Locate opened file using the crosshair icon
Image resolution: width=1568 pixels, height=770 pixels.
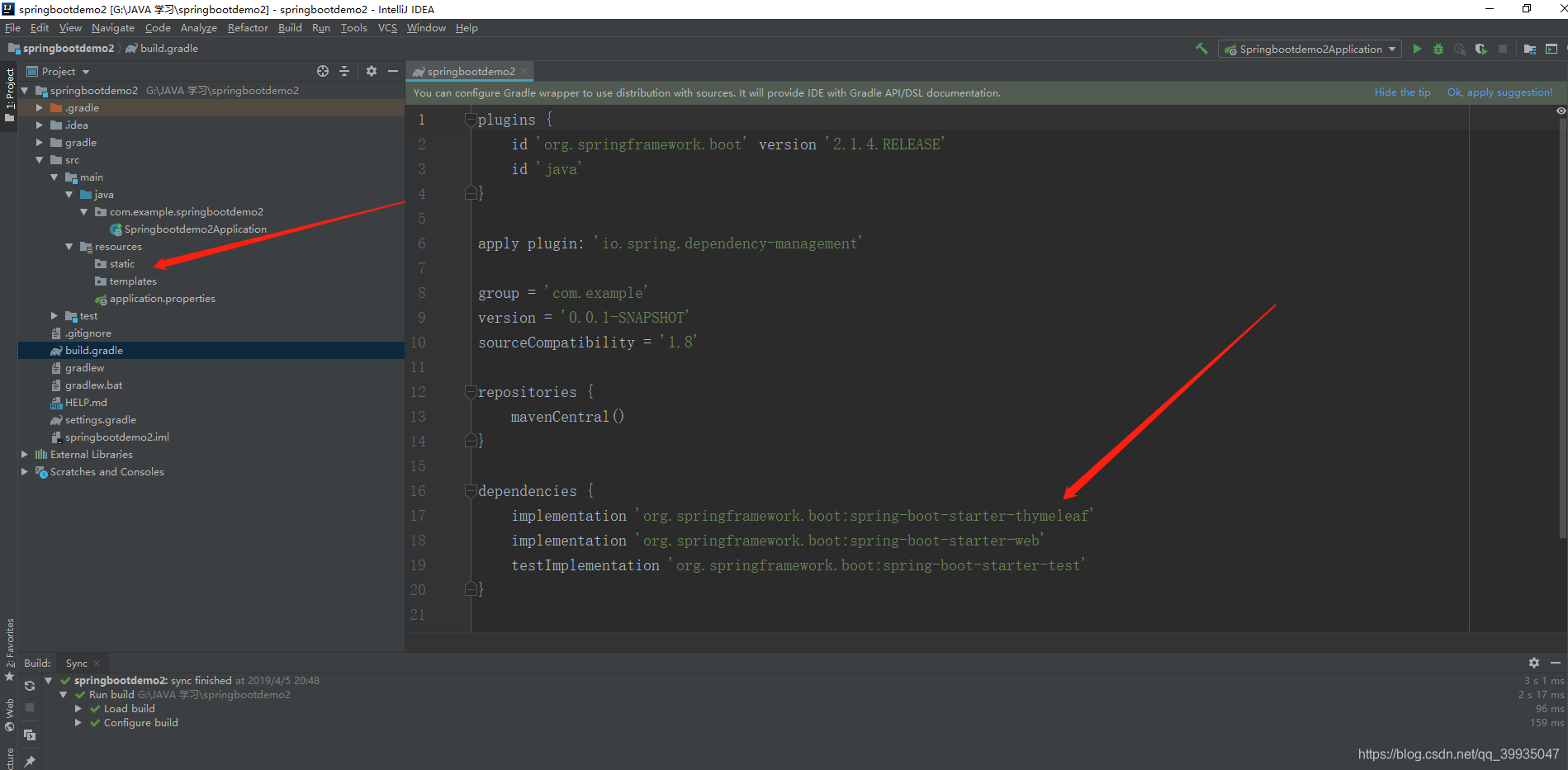click(323, 71)
